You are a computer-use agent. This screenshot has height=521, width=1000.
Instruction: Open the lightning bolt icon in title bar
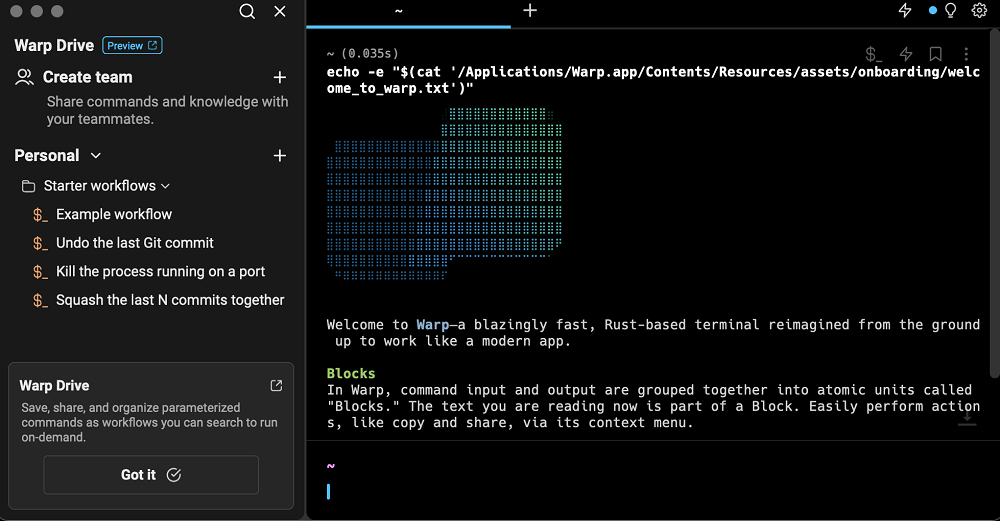tap(905, 10)
